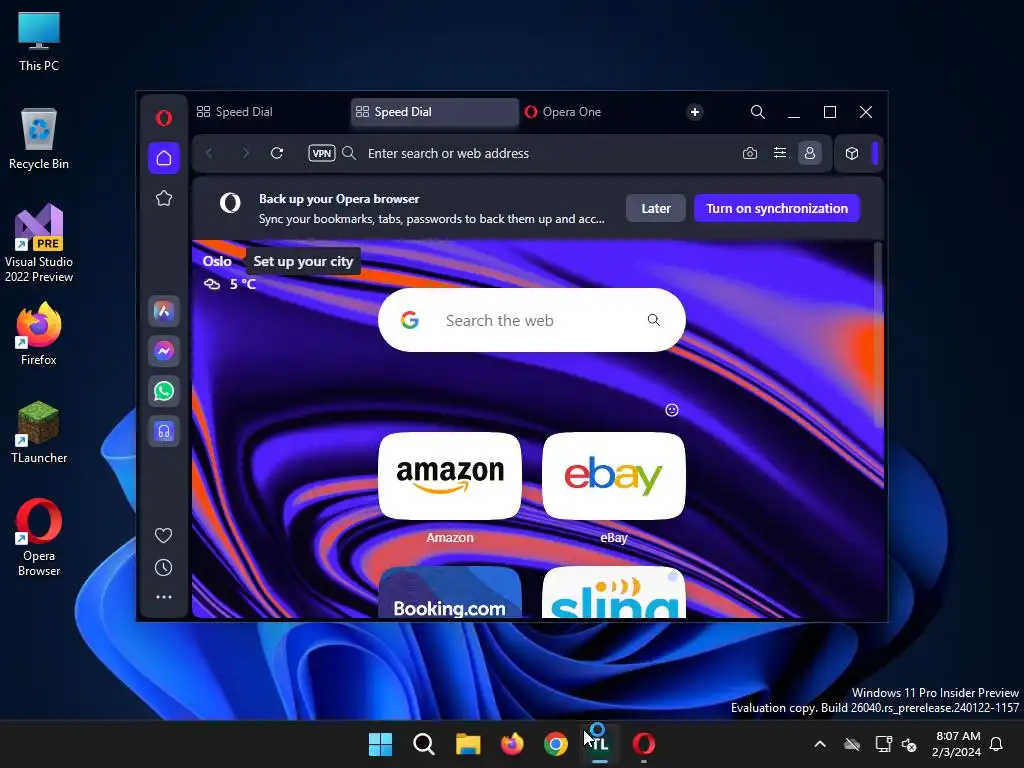This screenshot has width=1024, height=768.
Task: Click Set up your city tooltip
Action: (303, 261)
